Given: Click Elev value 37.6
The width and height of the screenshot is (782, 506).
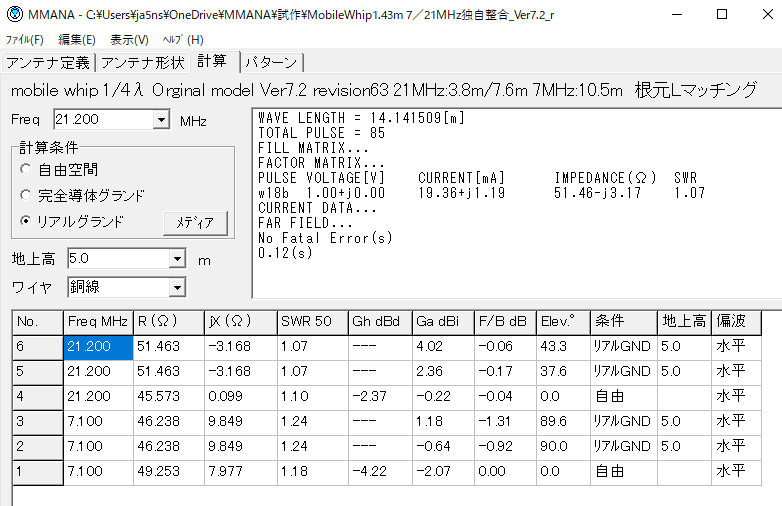Looking at the screenshot, I should point(563,372).
